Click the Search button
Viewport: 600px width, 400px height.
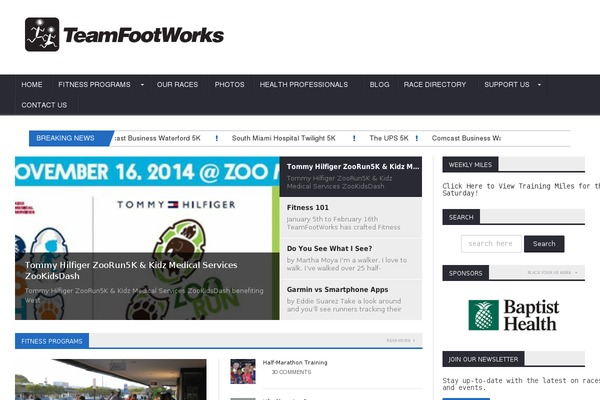544,244
